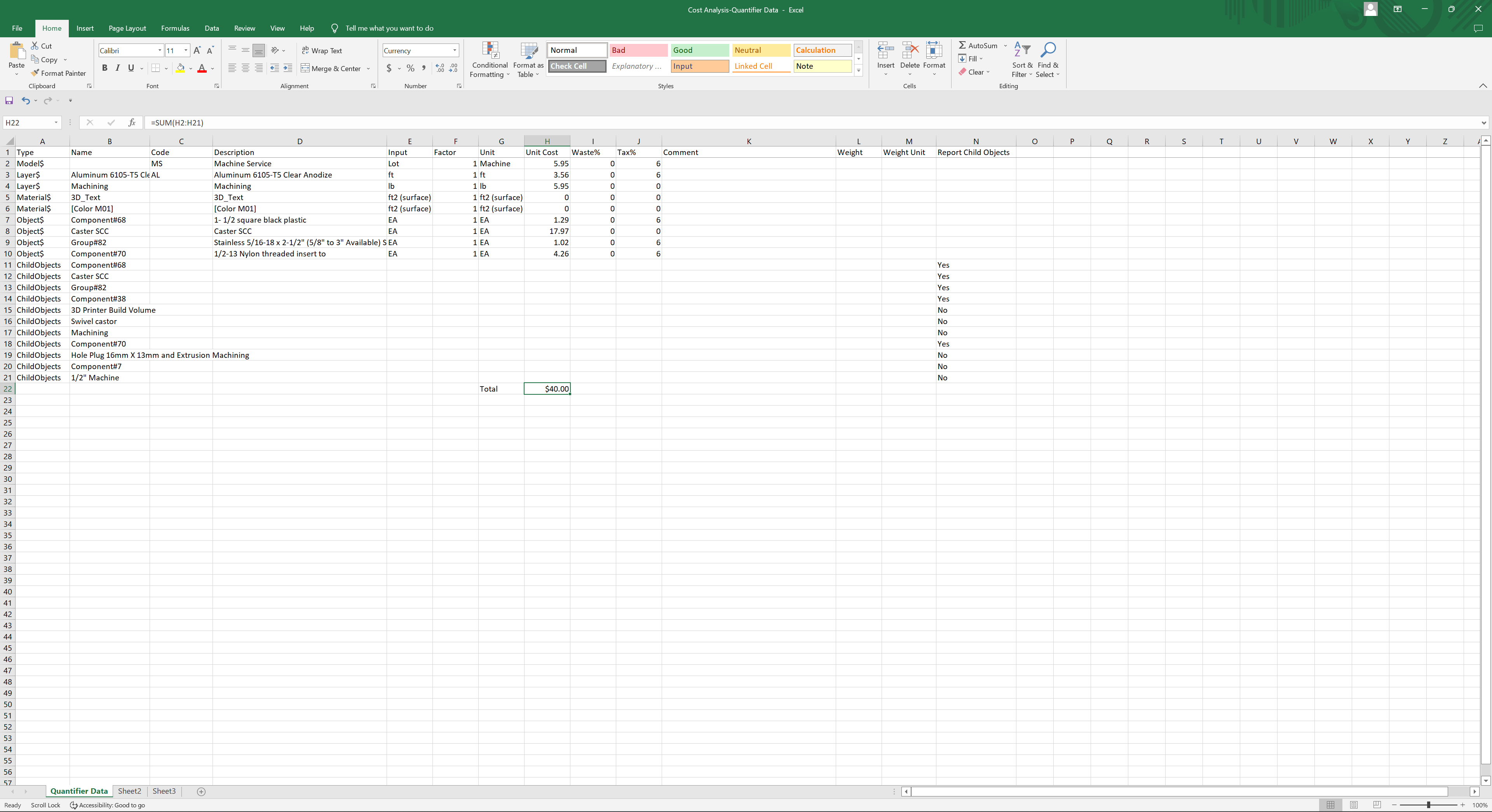This screenshot has width=1492, height=812.
Task: Toggle bold formatting
Action: pyautogui.click(x=105, y=68)
